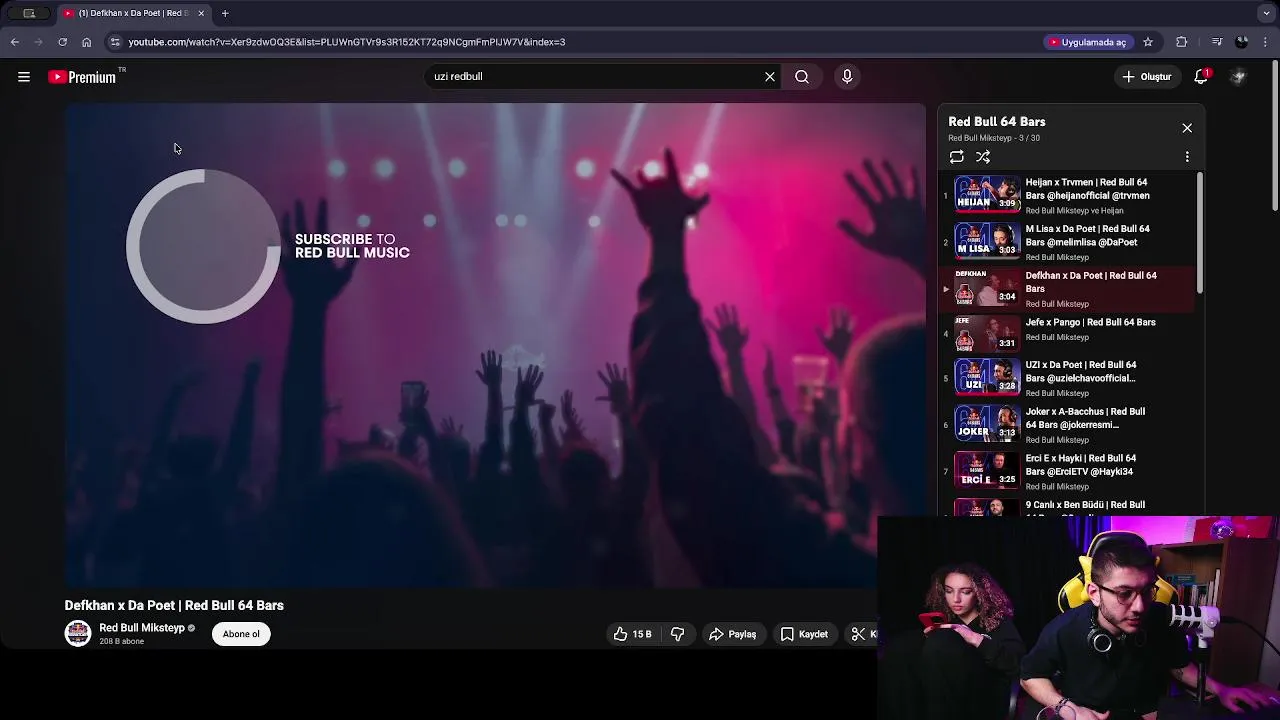This screenshot has height=720, width=1280.
Task: Expand the tab search dropdown arrow
Action: click(1266, 13)
